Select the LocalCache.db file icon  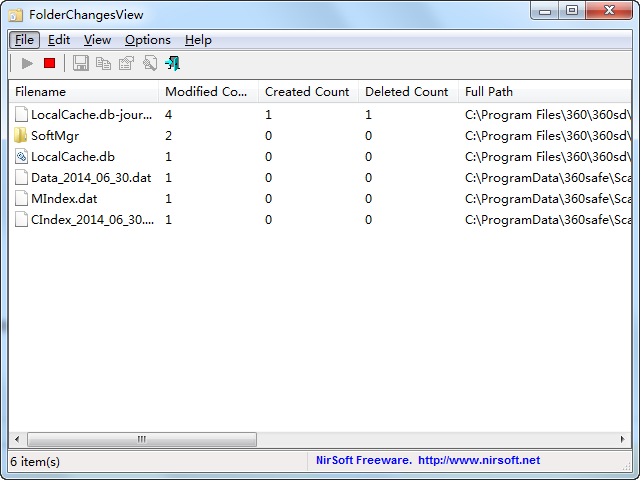(21, 157)
